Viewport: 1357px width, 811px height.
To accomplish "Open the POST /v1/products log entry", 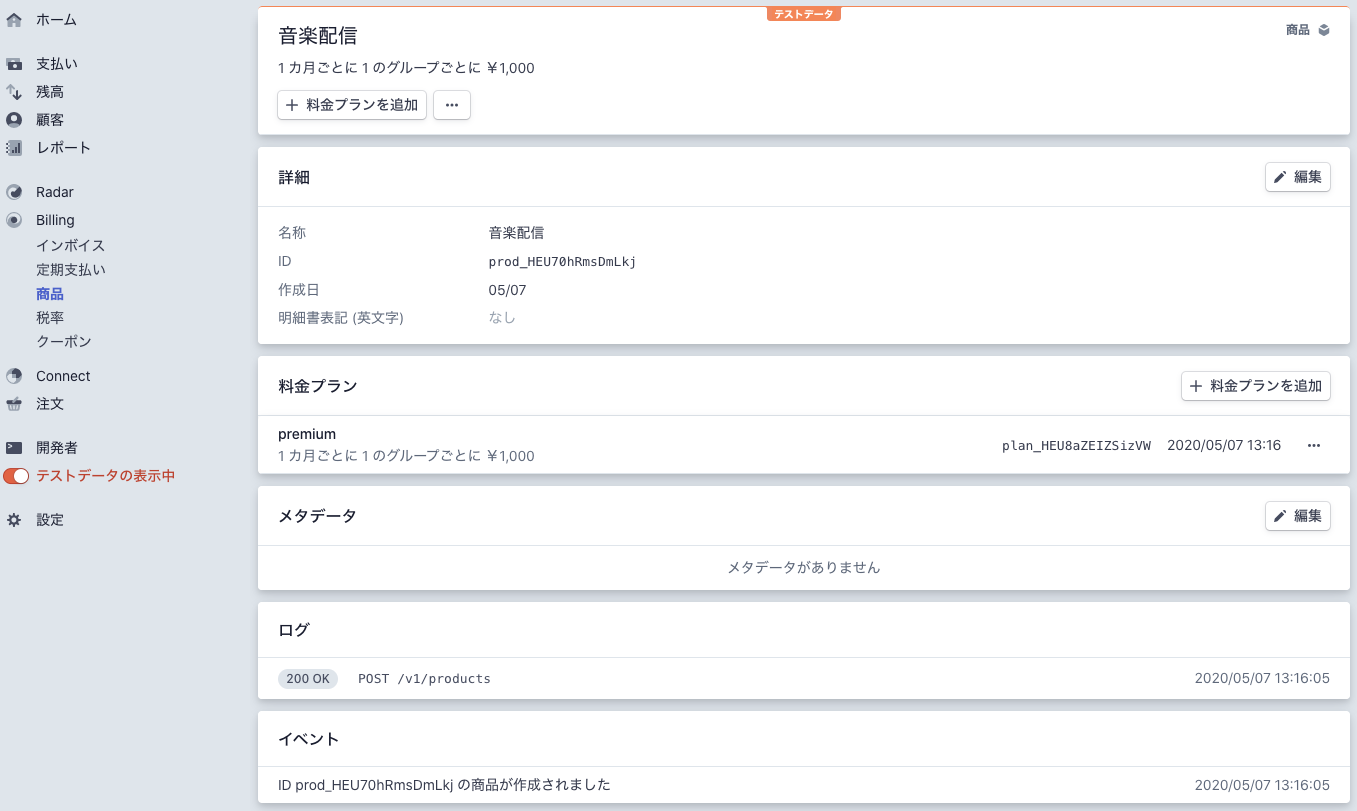I will click(804, 678).
